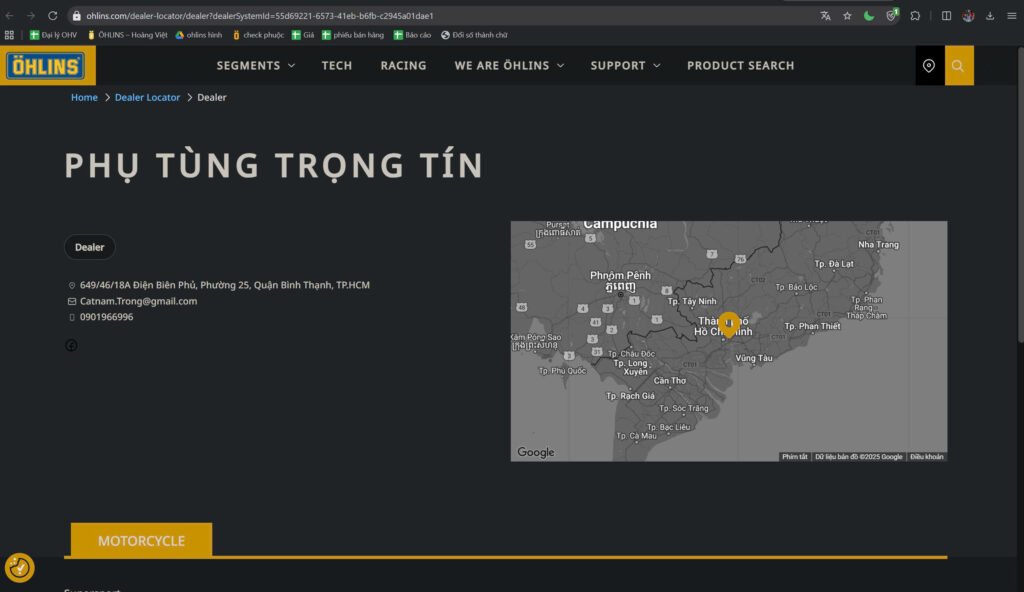View site information via the lock icon
The width and height of the screenshot is (1024, 592).
[76, 16]
